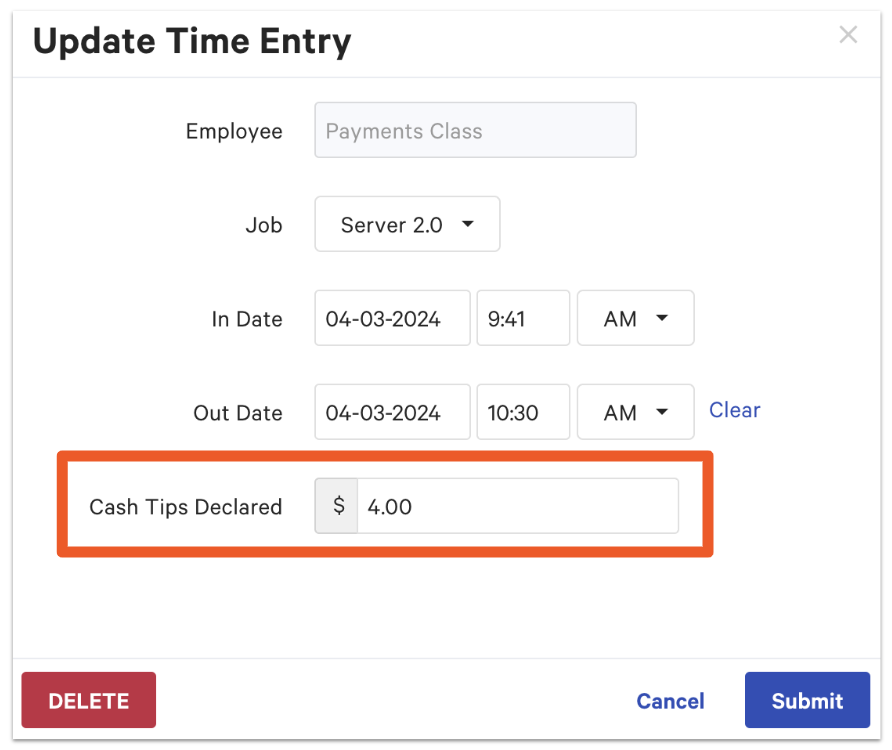
Task: Expand the In Date AM/PM dropdown
Action: tap(635, 319)
